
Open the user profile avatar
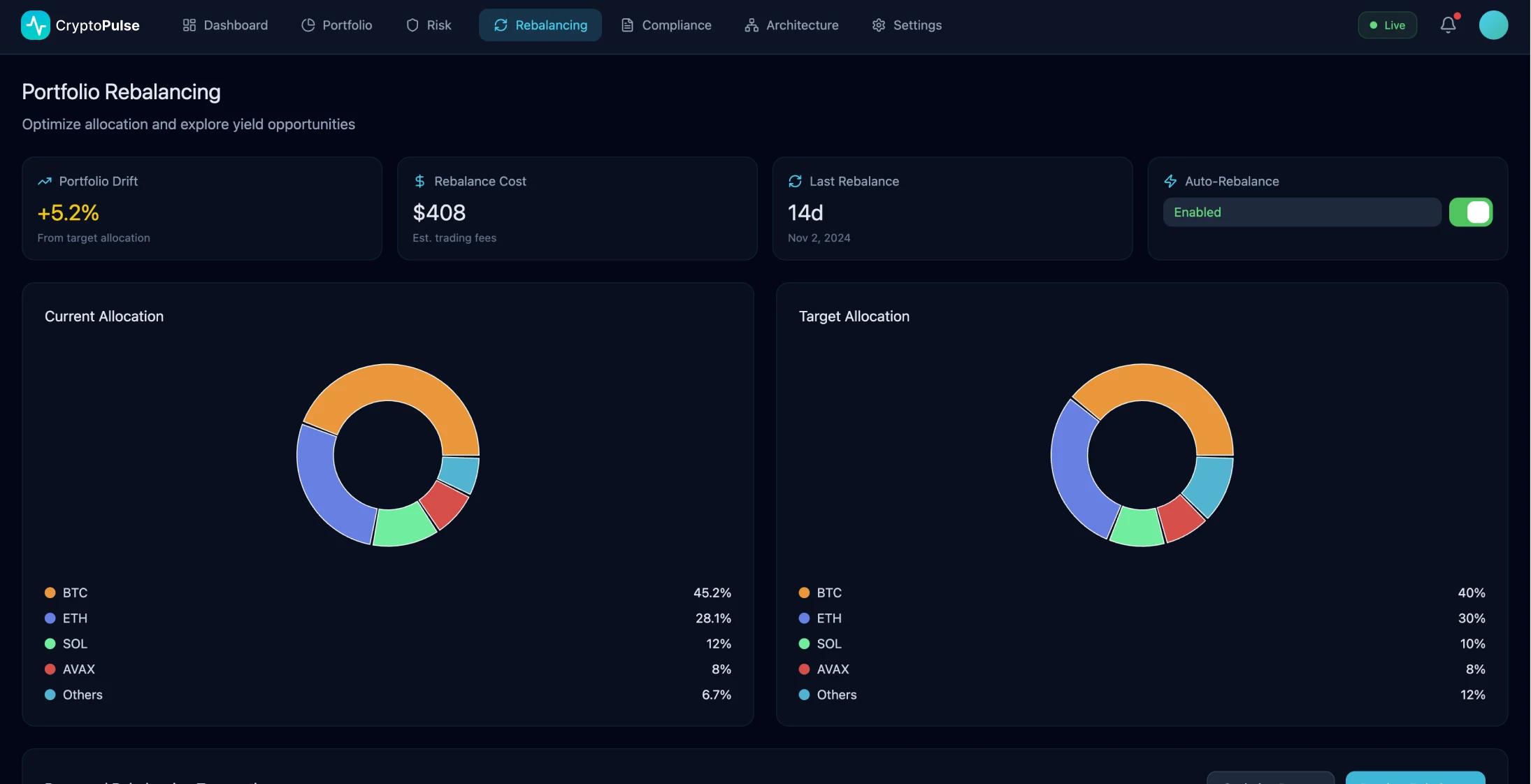pos(1494,25)
